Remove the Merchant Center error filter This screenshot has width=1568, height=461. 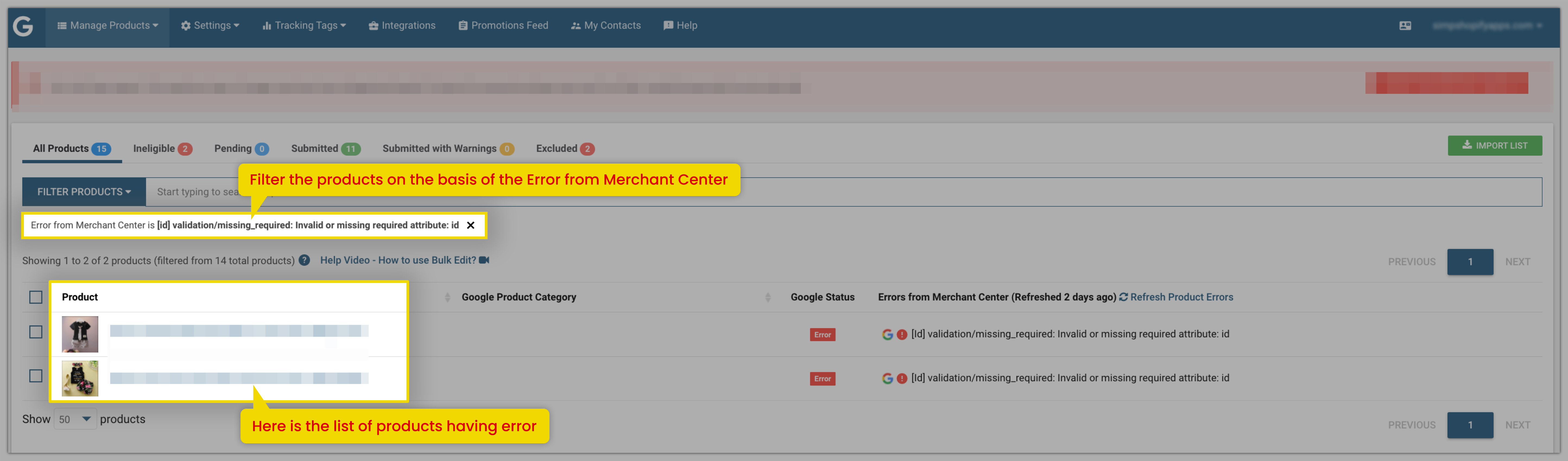click(470, 226)
